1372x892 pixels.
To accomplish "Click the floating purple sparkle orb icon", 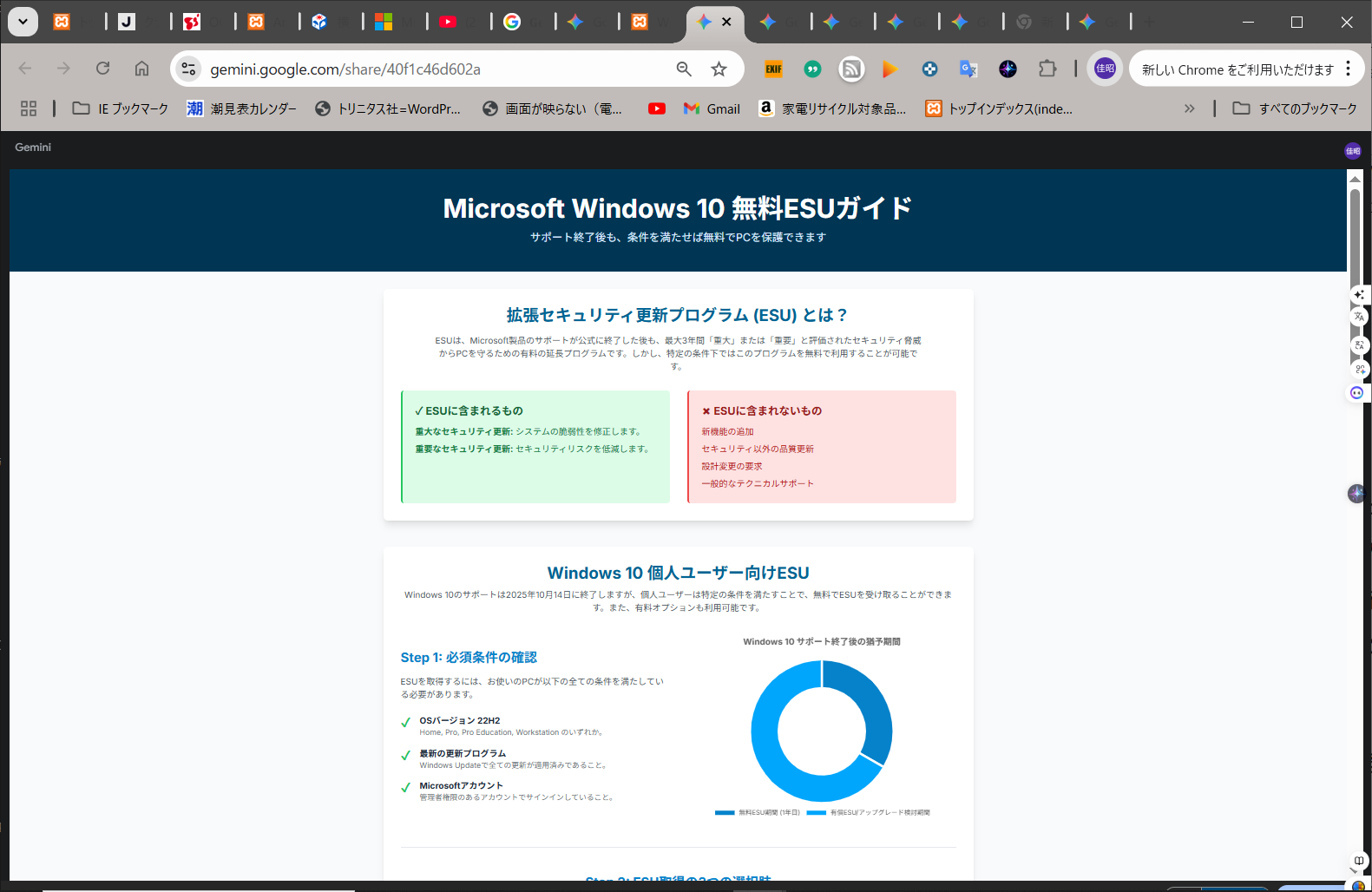I will tap(1356, 494).
